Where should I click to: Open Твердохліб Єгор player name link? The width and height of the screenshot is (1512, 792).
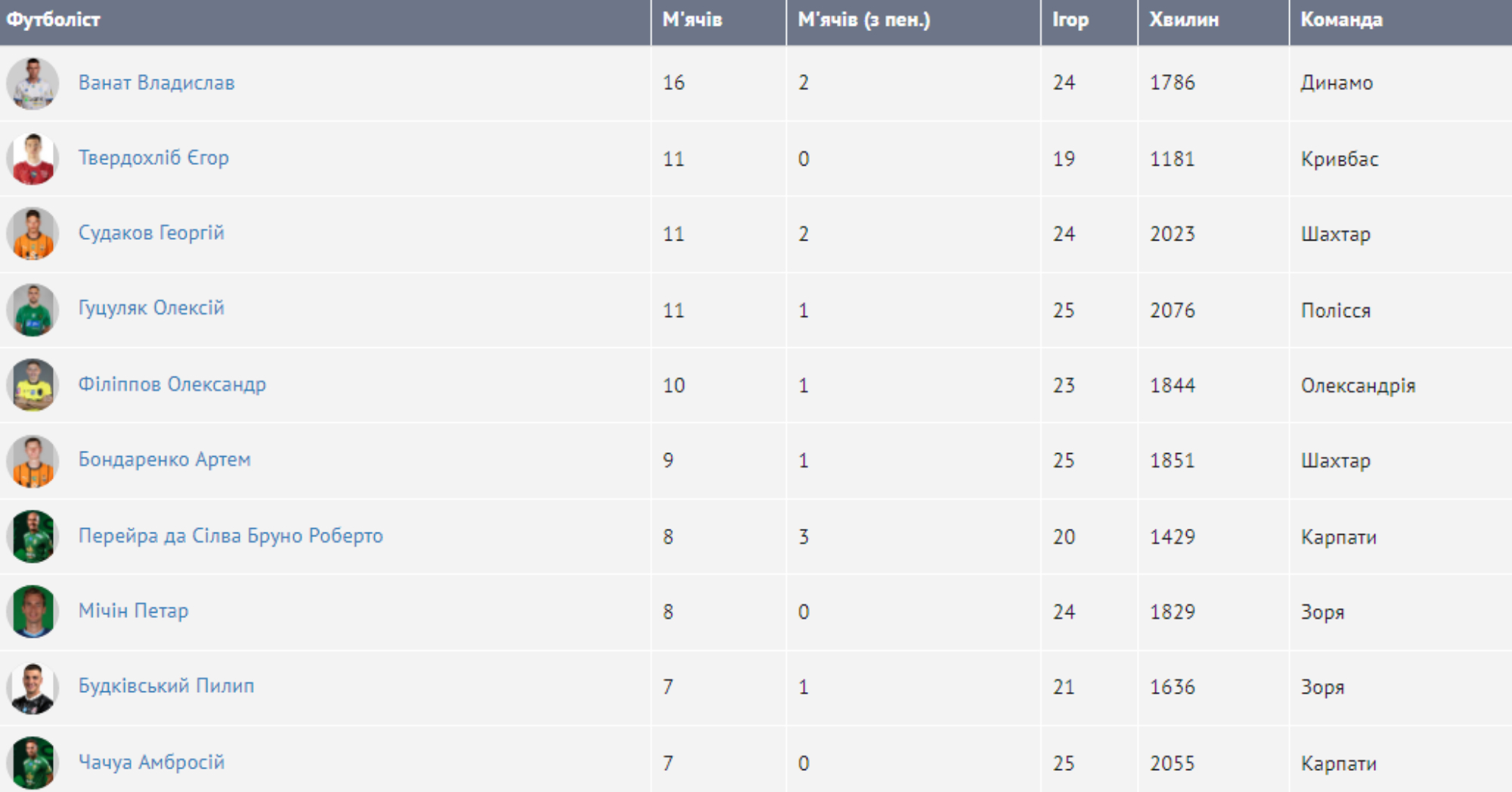coord(153,158)
